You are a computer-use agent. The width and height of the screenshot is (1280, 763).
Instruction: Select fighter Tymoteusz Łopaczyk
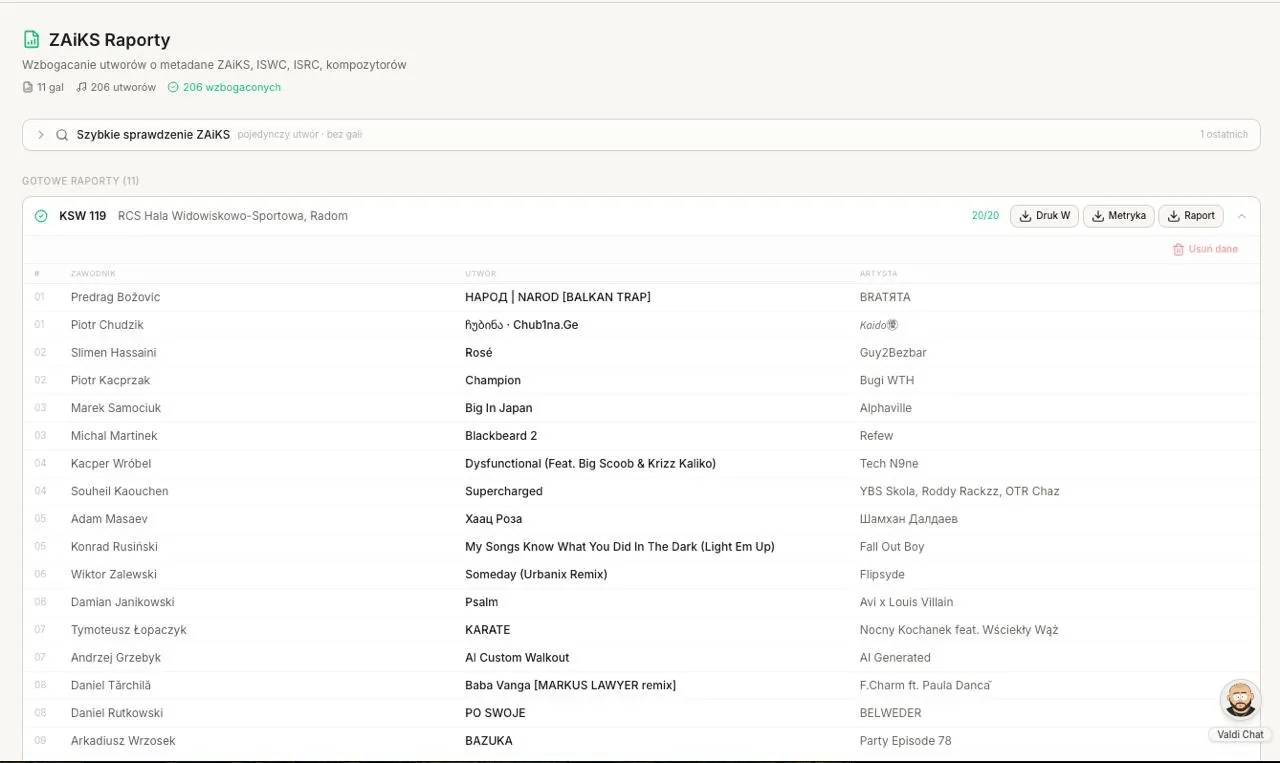(128, 630)
